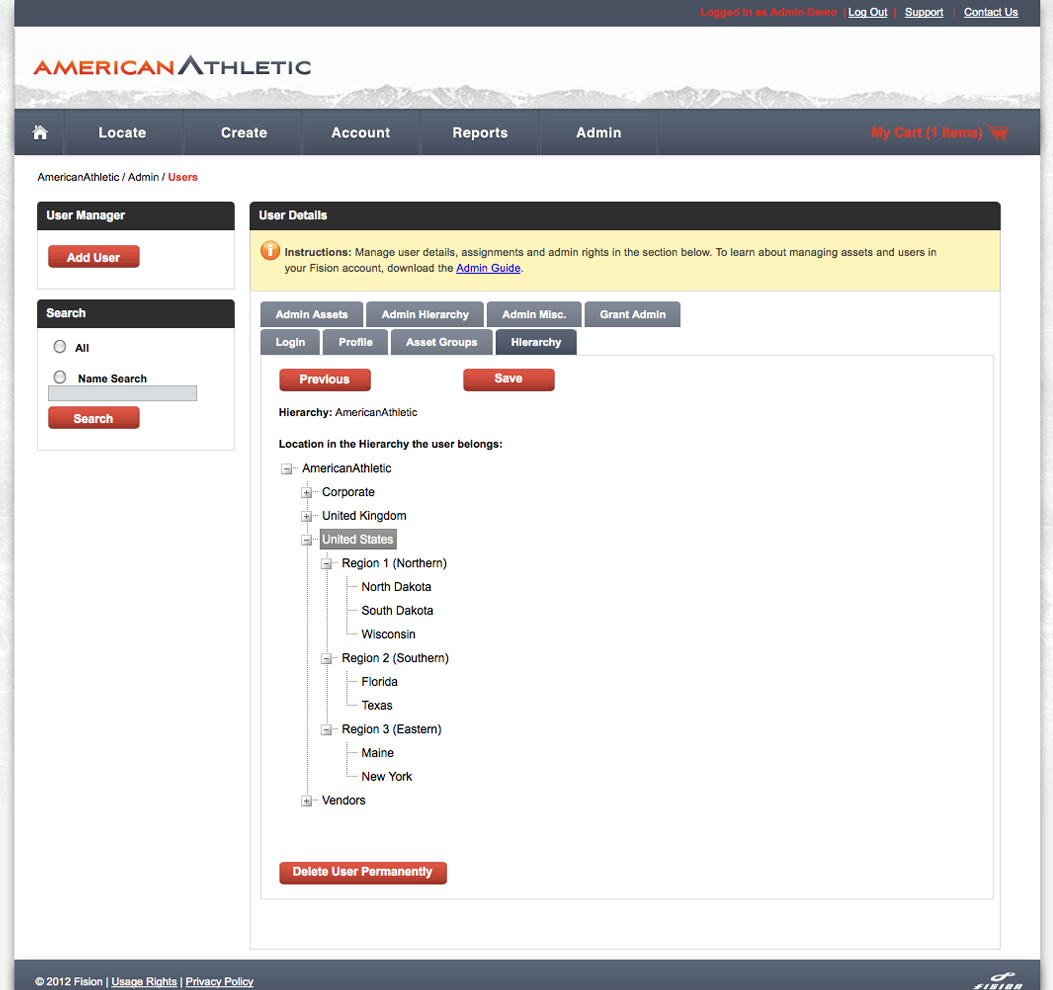Viewport: 1053px width, 990px height.
Task: Click the AmericanAthletic logo
Action: point(172,66)
